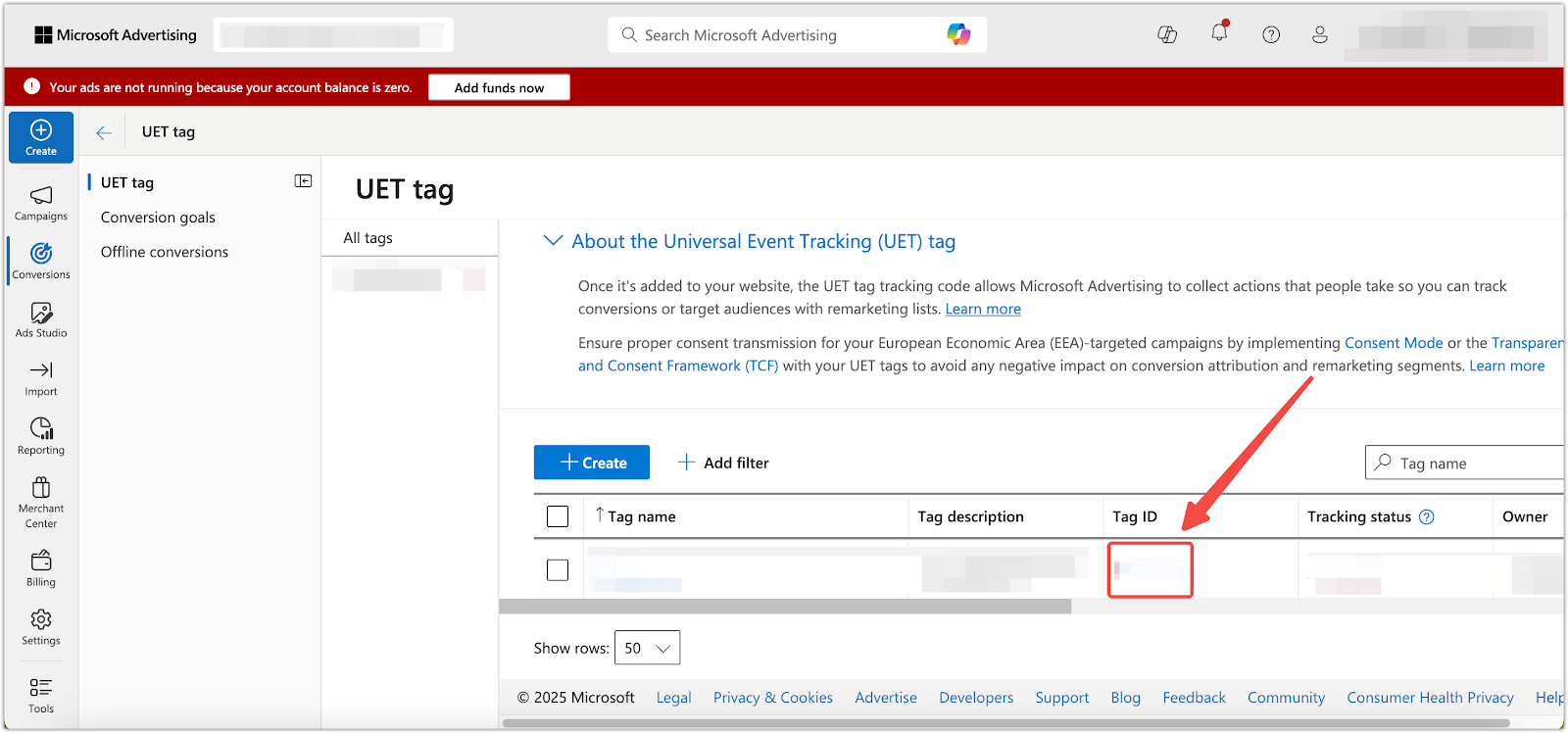Screen dimensions: 1568x733
Task: Click Tracking status help info icon
Action: pyautogui.click(x=1427, y=516)
